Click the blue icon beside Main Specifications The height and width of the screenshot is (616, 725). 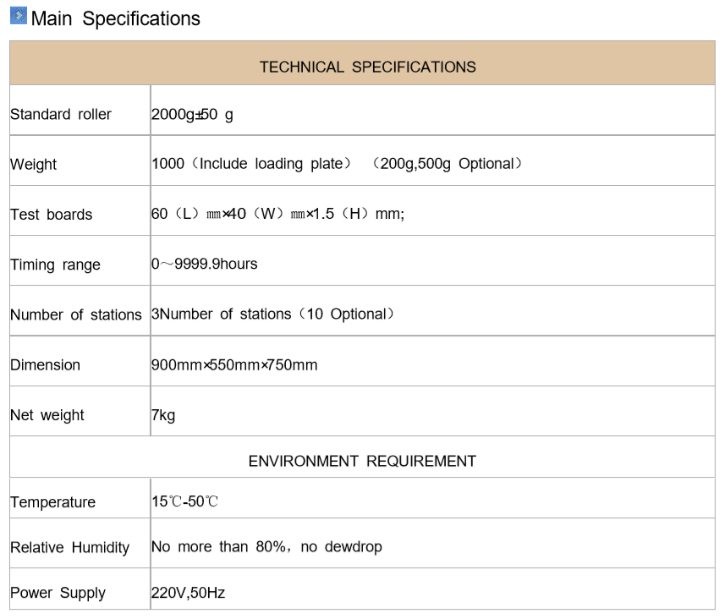[18, 17]
